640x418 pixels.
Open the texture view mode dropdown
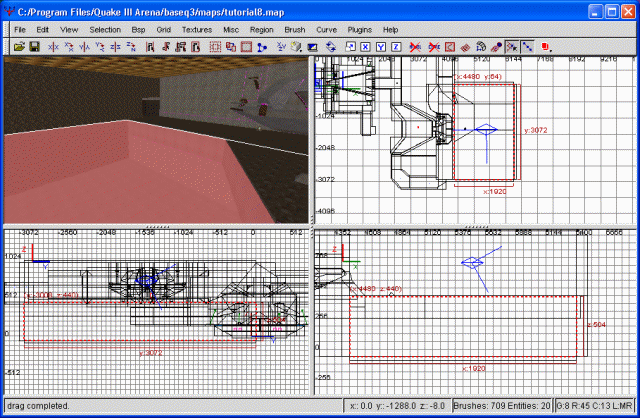tap(297, 47)
